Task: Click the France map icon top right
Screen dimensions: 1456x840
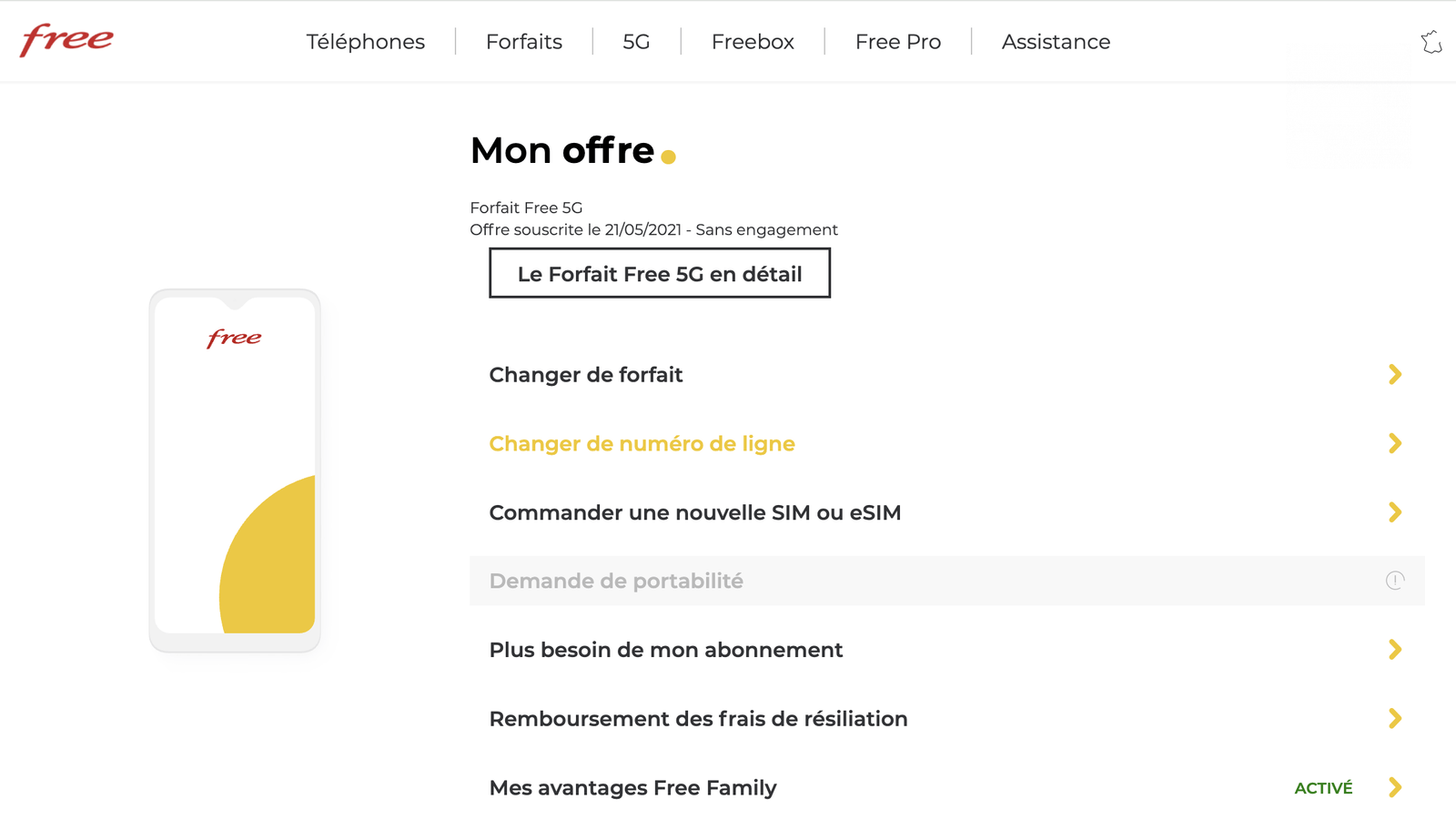Action: pos(1431,42)
